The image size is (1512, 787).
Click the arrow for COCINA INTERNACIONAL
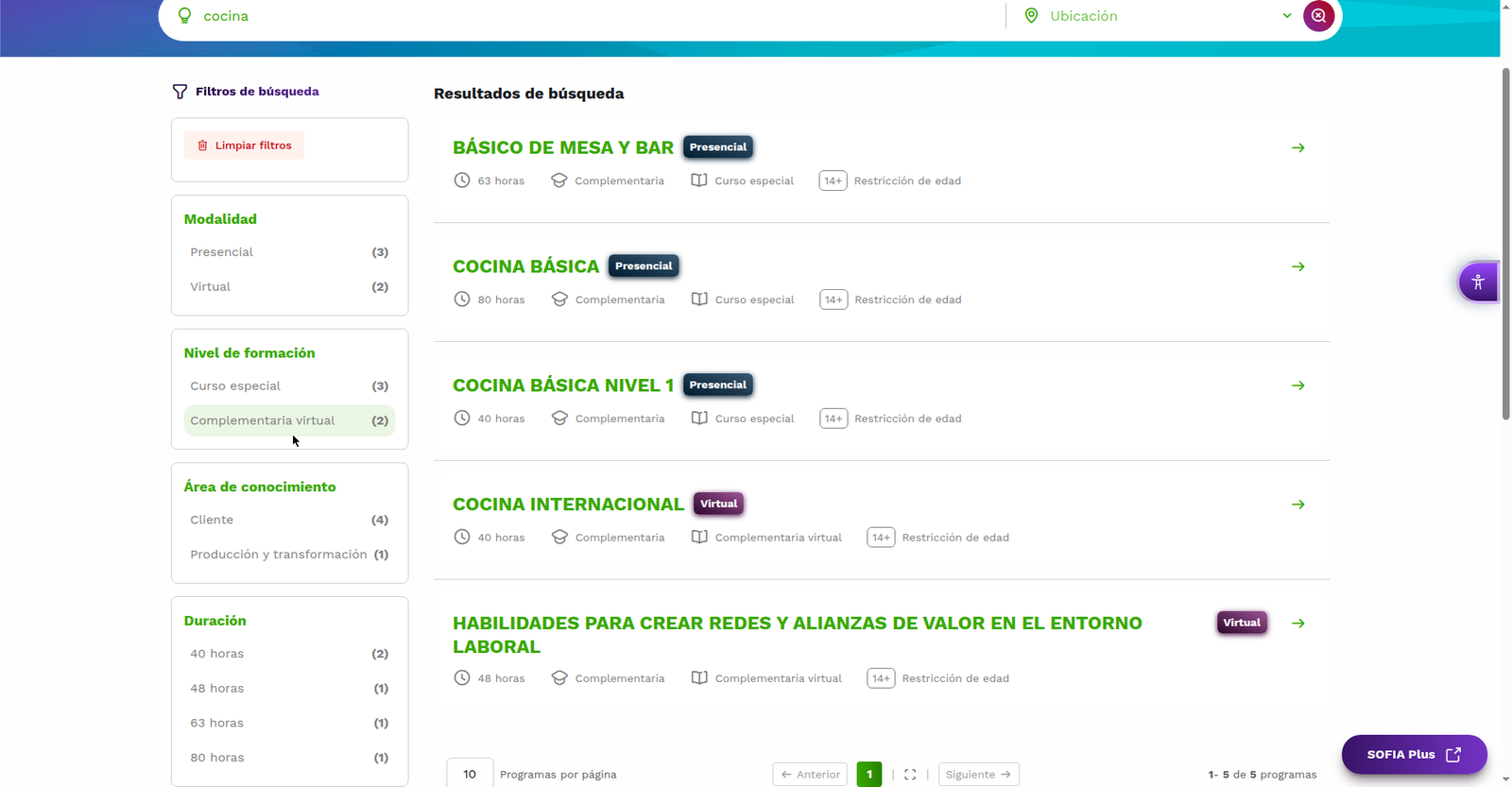(1298, 505)
